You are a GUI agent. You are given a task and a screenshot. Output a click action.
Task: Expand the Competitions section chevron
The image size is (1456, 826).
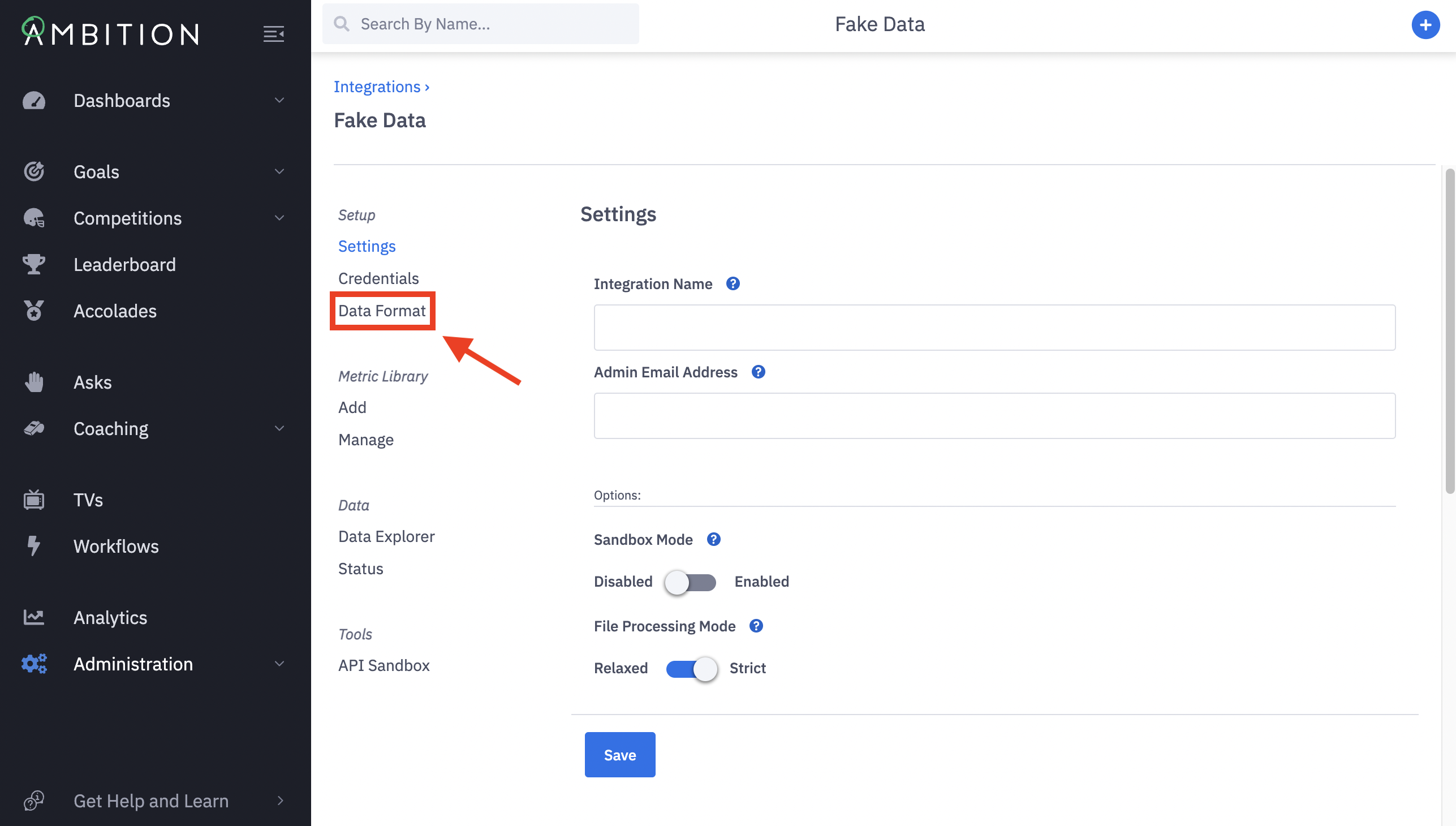click(279, 218)
